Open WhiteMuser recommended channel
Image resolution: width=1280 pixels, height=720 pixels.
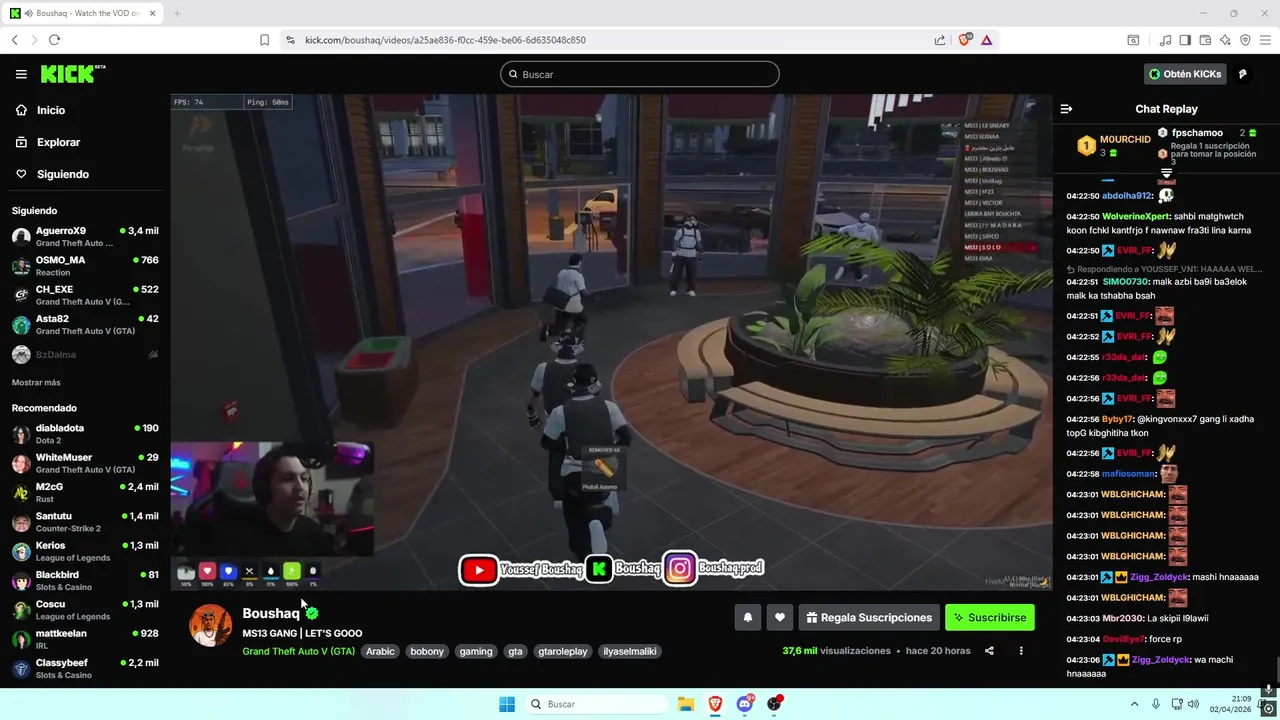click(x=85, y=463)
